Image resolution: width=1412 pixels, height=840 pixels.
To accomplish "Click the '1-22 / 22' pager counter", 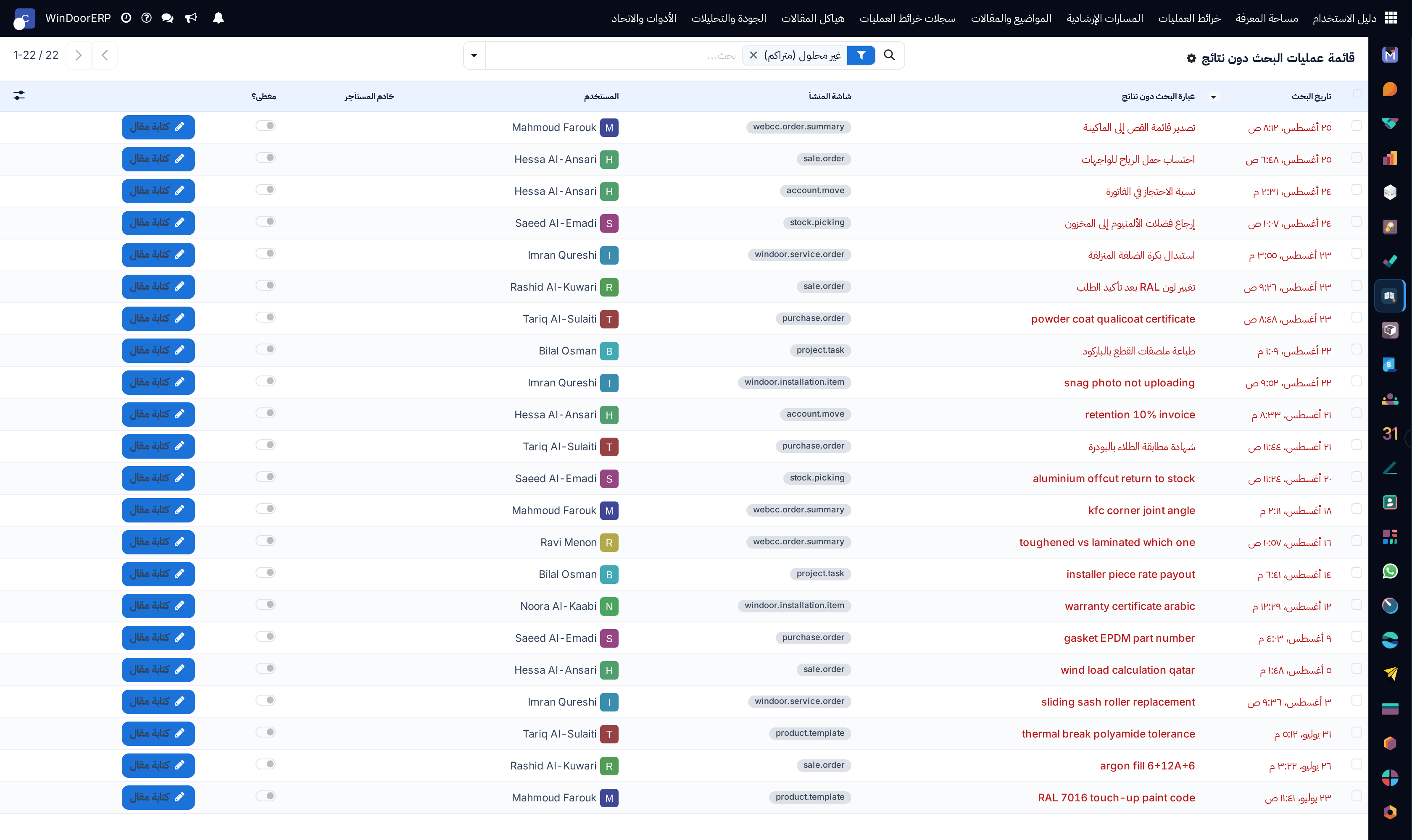I will [36, 55].
